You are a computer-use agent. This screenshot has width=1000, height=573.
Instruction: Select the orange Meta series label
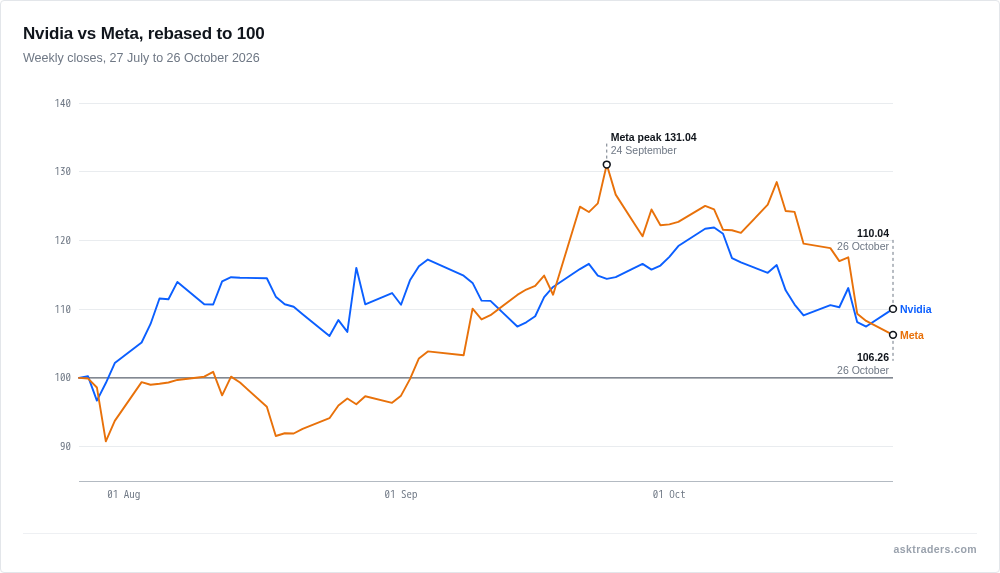(x=911, y=336)
